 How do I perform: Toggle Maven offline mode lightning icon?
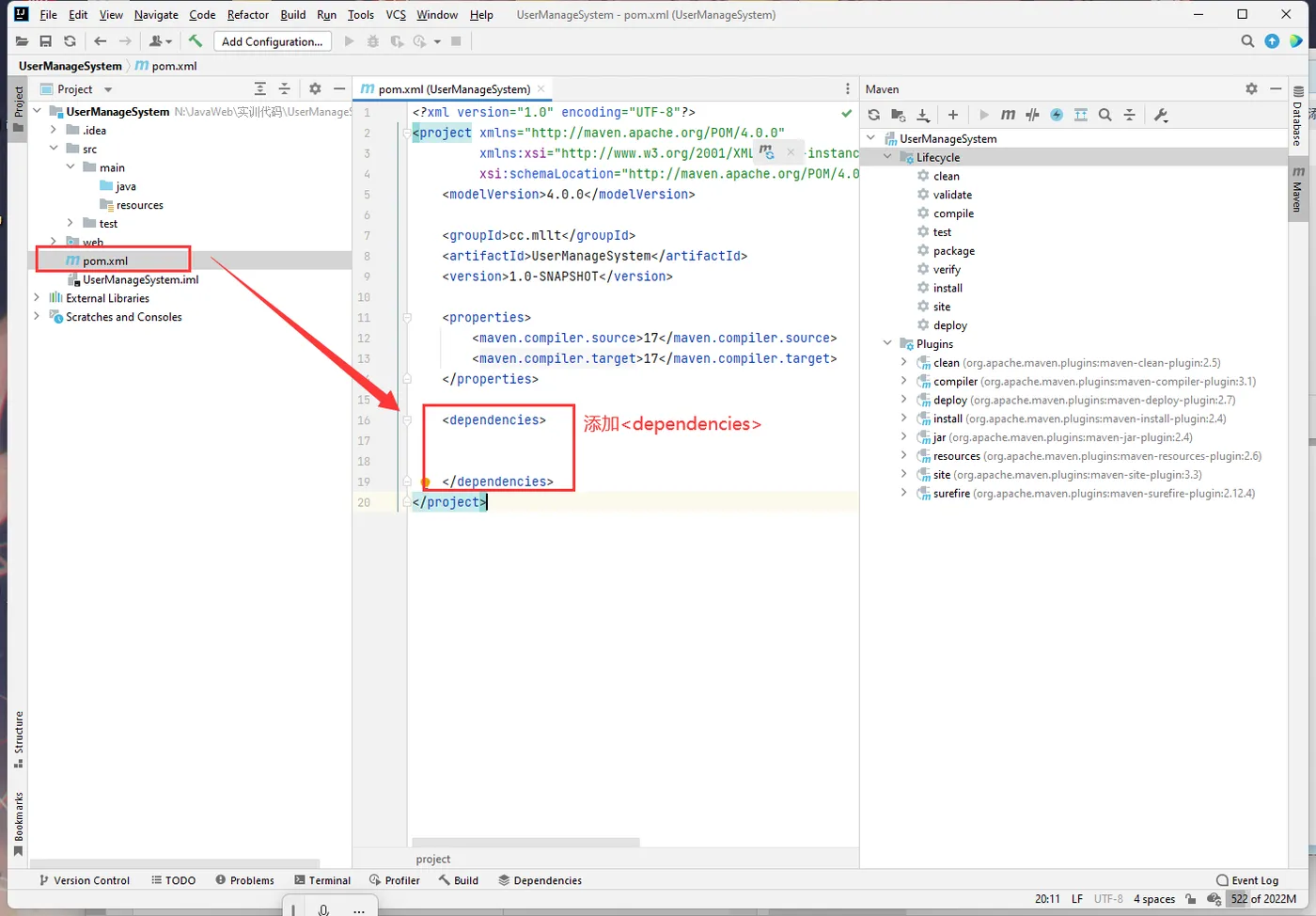point(1057,115)
